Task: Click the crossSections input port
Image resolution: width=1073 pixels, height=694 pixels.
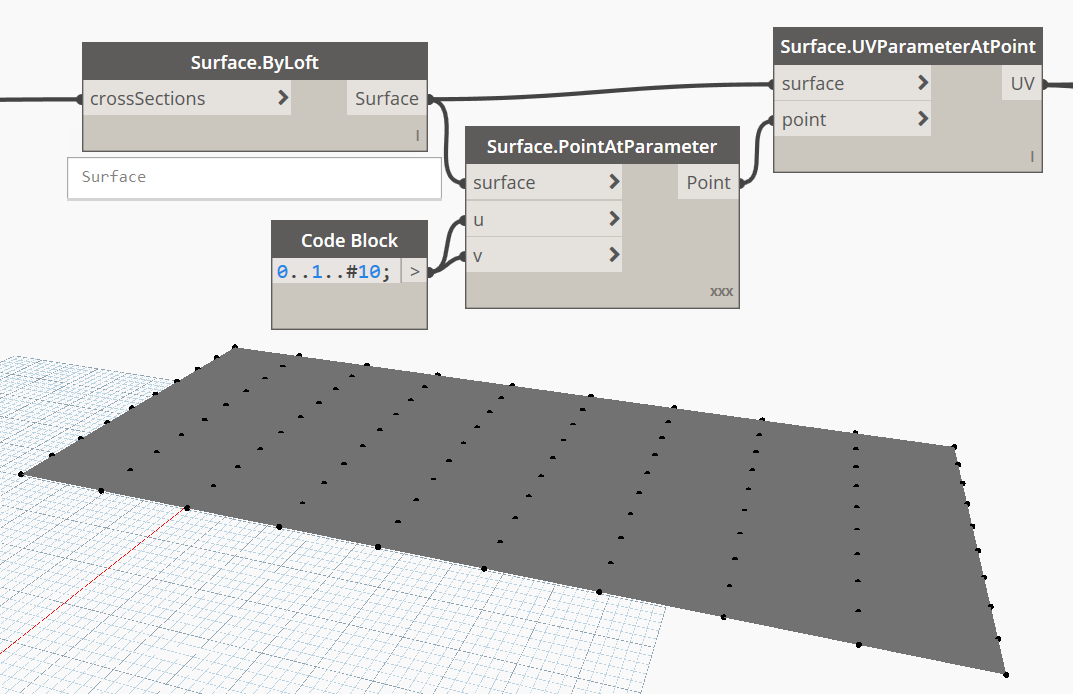Action: pyautogui.click(x=147, y=98)
